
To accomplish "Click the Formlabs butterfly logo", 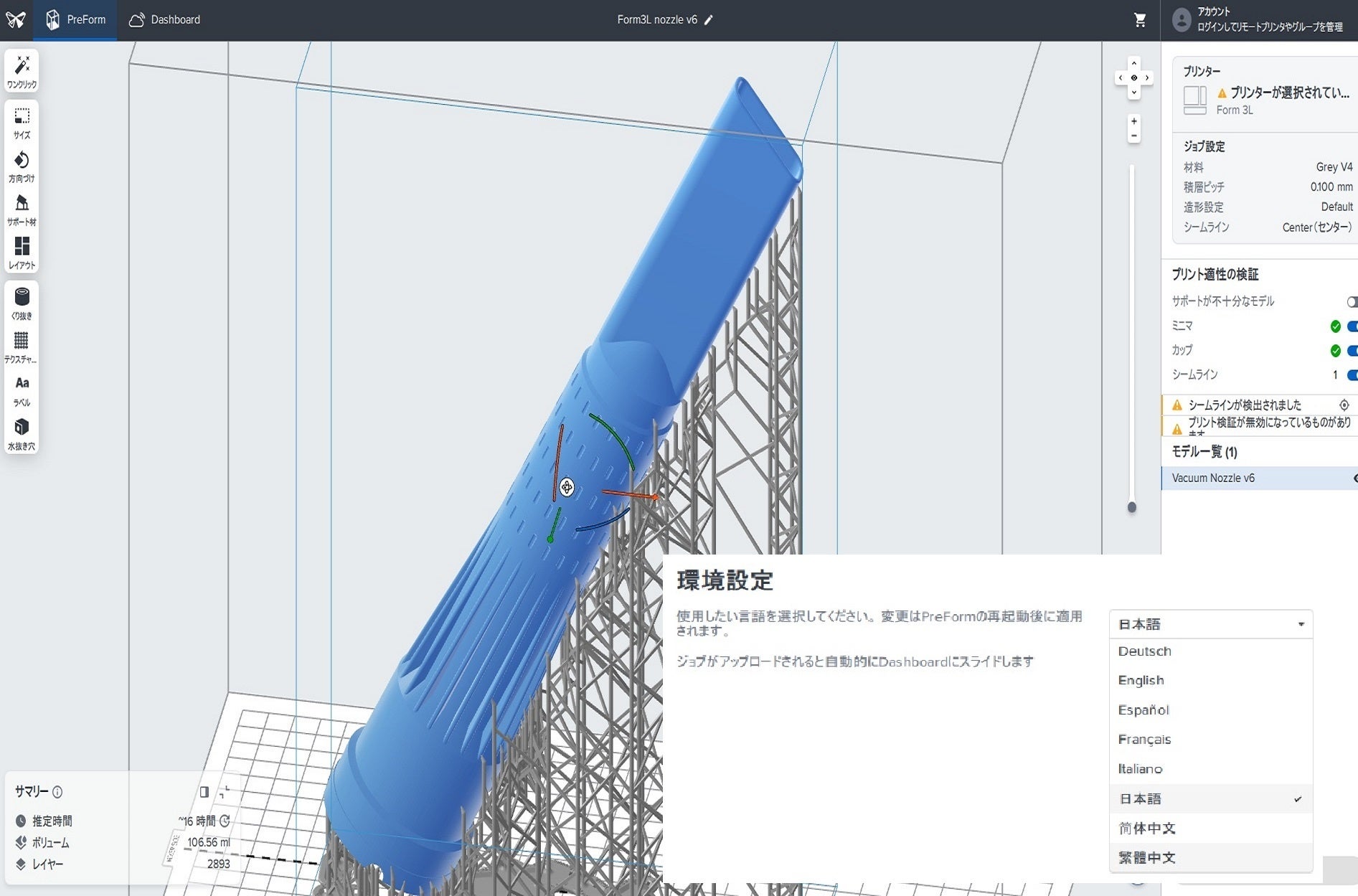I will 16,19.
